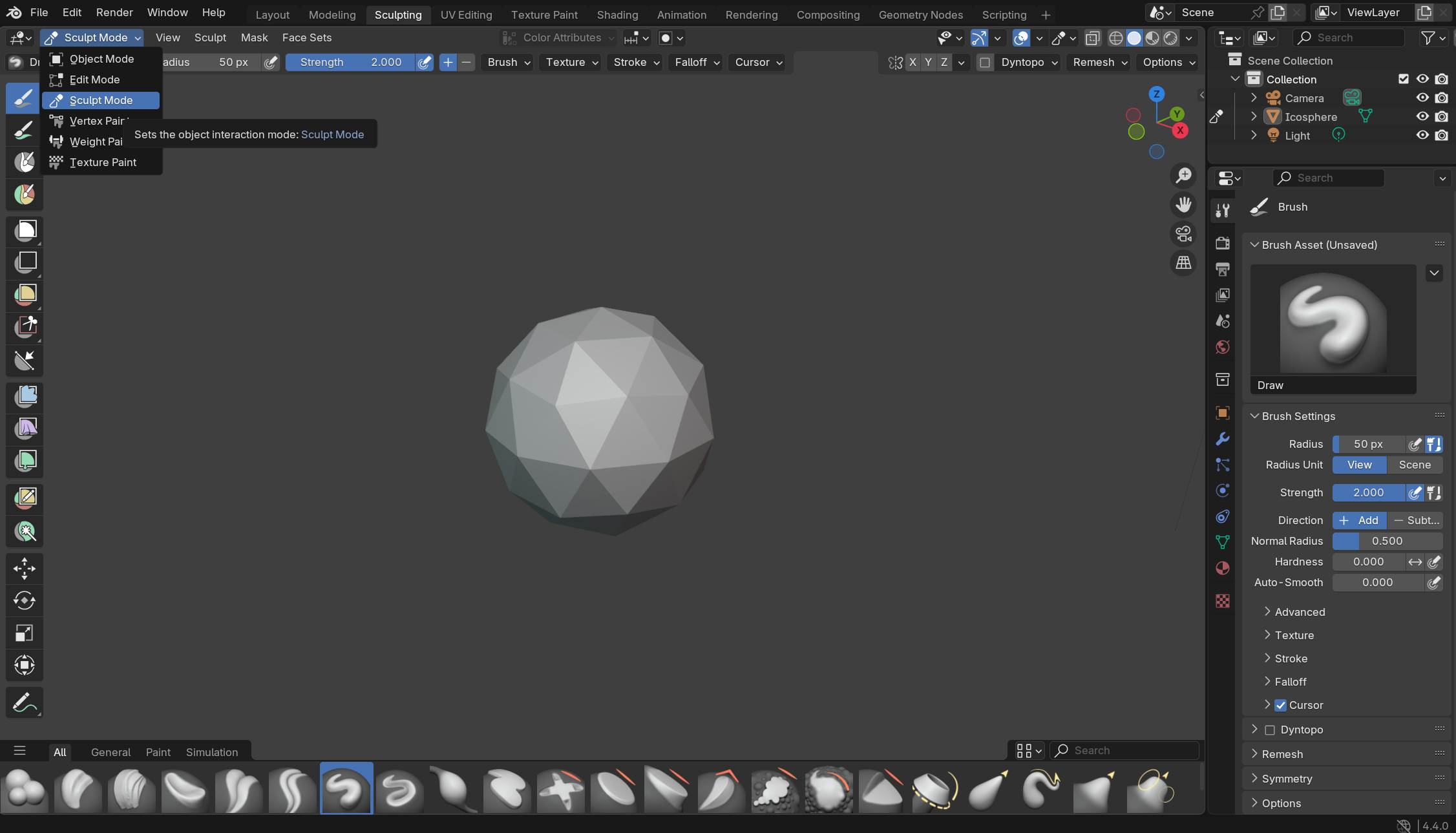The width and height of the screenshot is (1456, 833).
Task: Toggle Dyntopo checkbox in header
Action: point(984,63)
